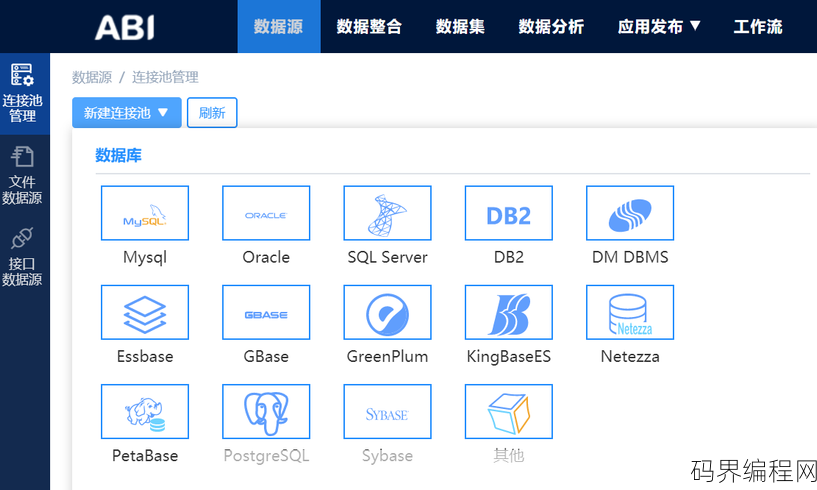Image resolution: width=817 pixels, height=490 pixels.
Task: Pick the GBase database tile
Action: (266, 312)
